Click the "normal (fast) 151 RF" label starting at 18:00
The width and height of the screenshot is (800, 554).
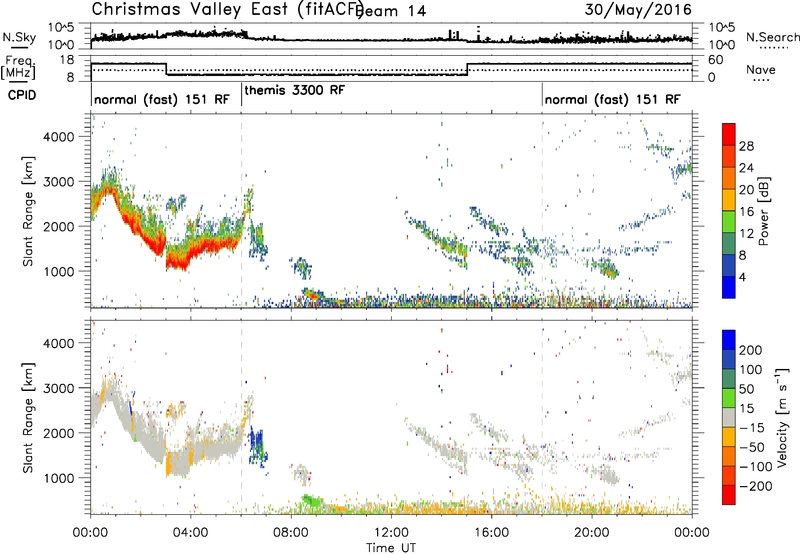[x=612, y=99]
